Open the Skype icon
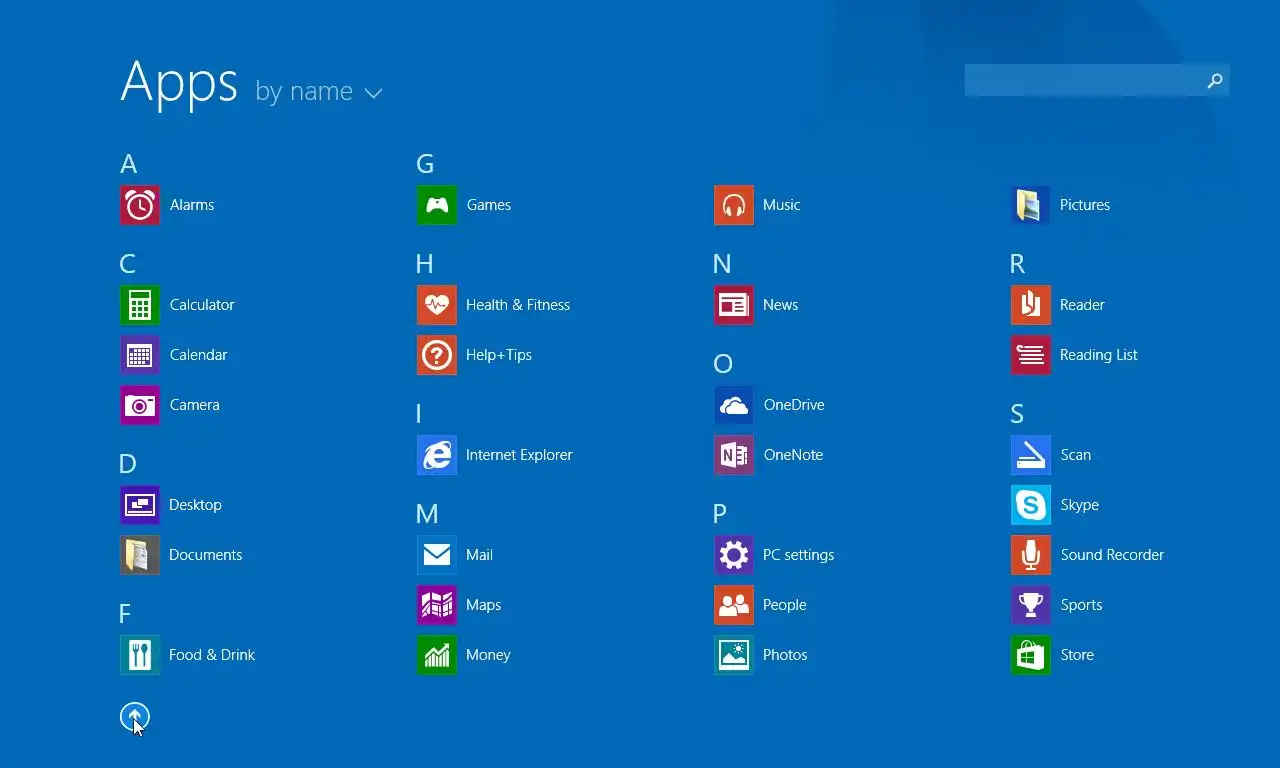Viewport: 1280px width, 768px height. click(1031, 505)
